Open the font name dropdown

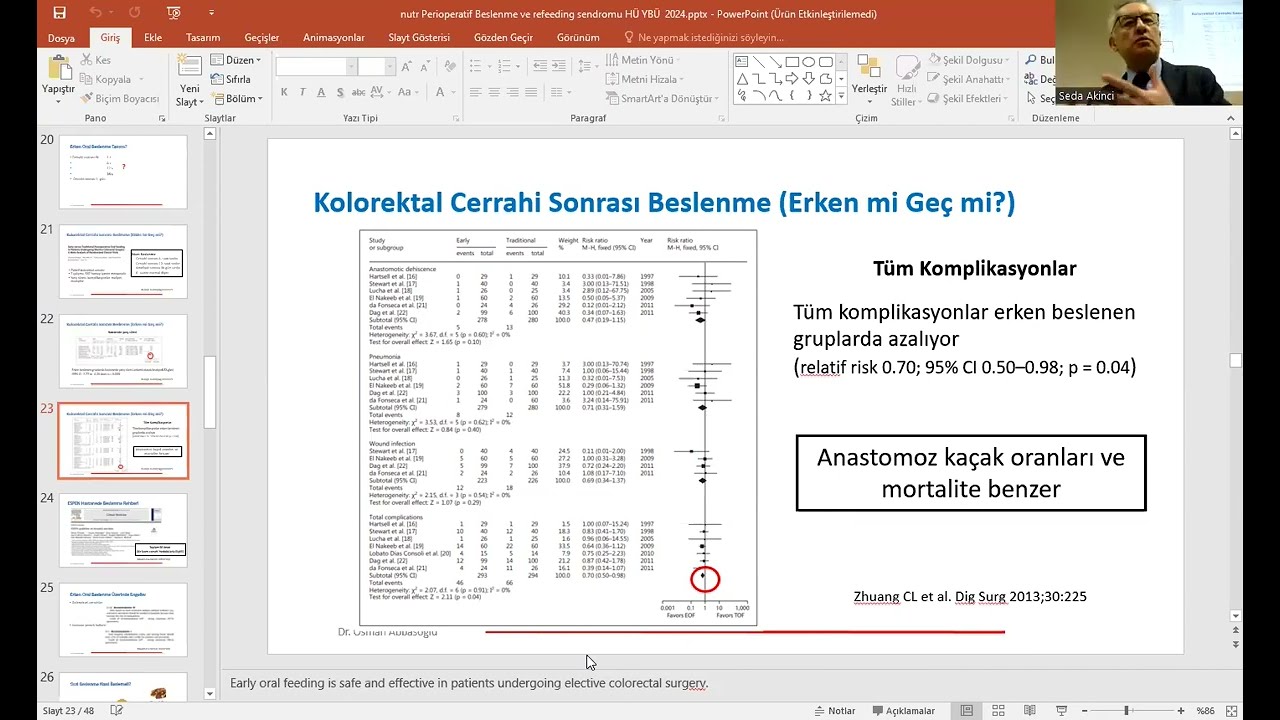(x=351, y=67)
